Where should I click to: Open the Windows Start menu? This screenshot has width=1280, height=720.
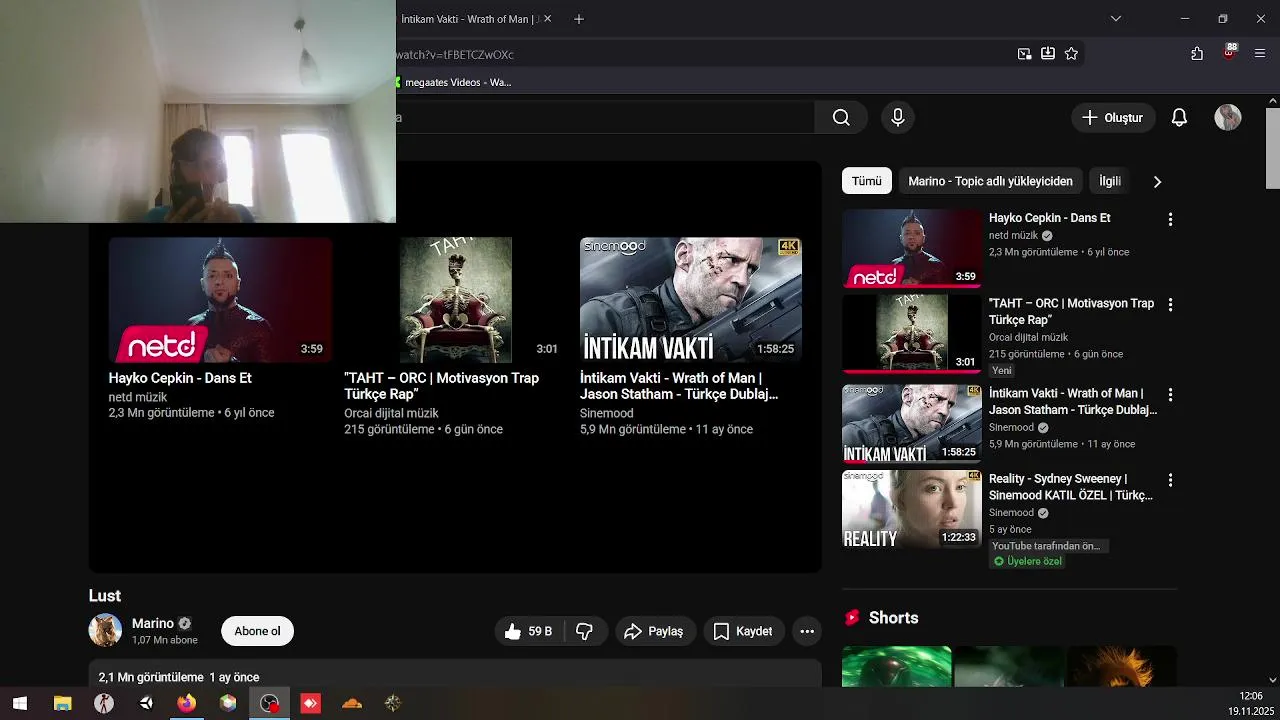point(19,703)
